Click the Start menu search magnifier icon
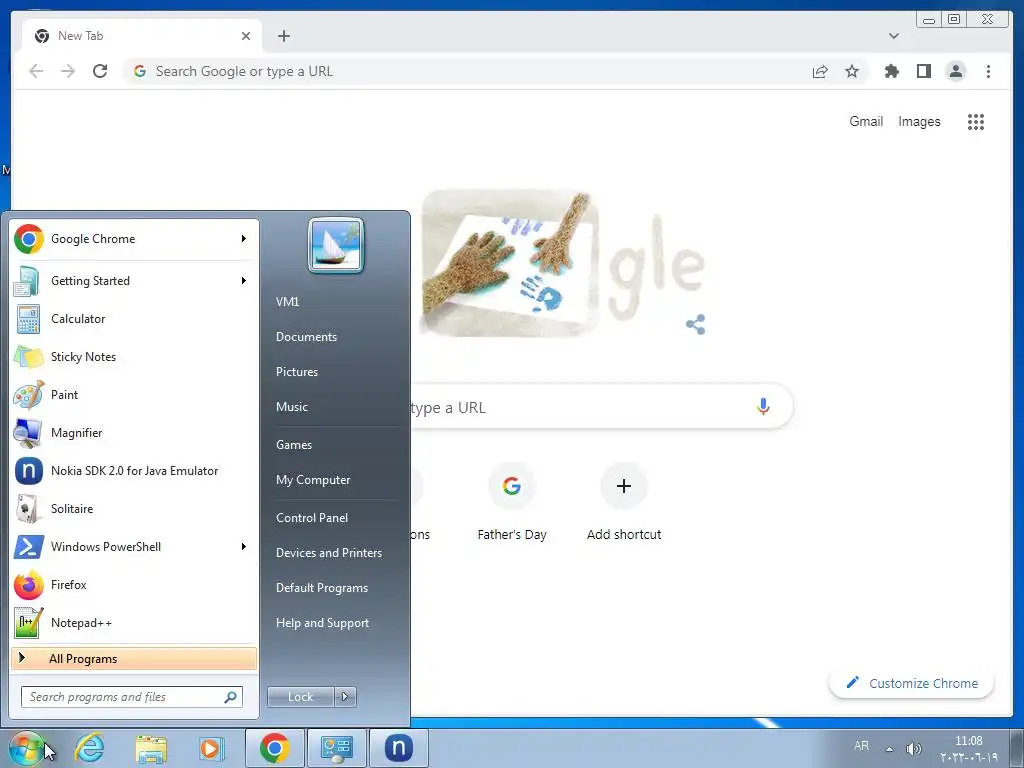Screen dimensions: 1024x768 coord(231,697)
